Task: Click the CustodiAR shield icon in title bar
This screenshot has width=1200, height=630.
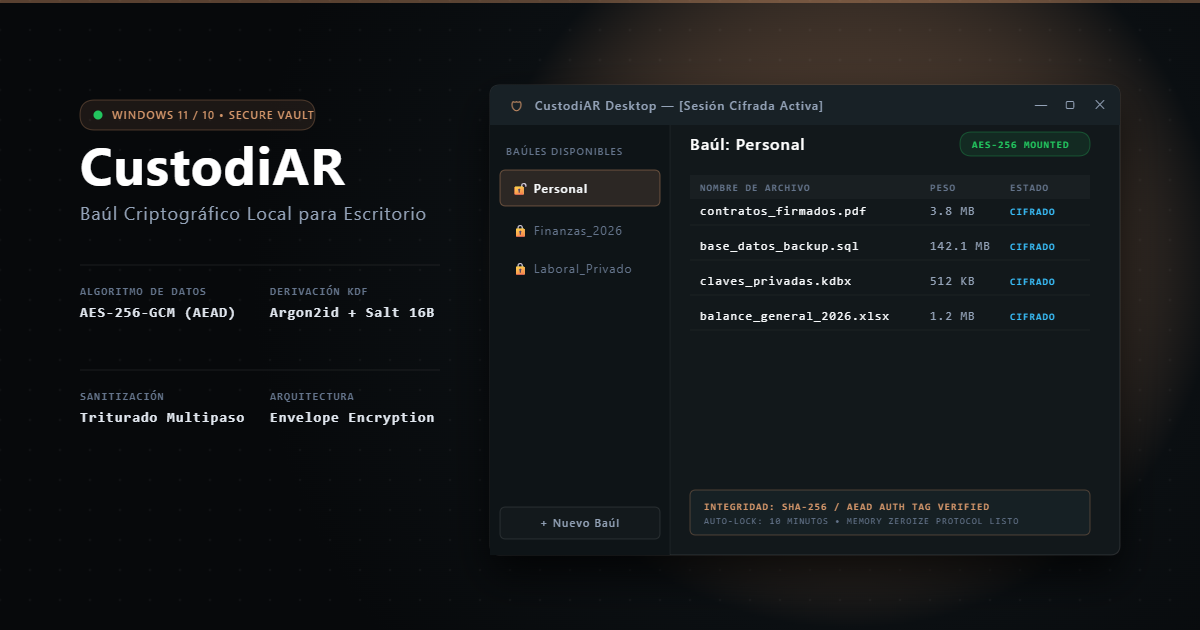Action: 516,105
